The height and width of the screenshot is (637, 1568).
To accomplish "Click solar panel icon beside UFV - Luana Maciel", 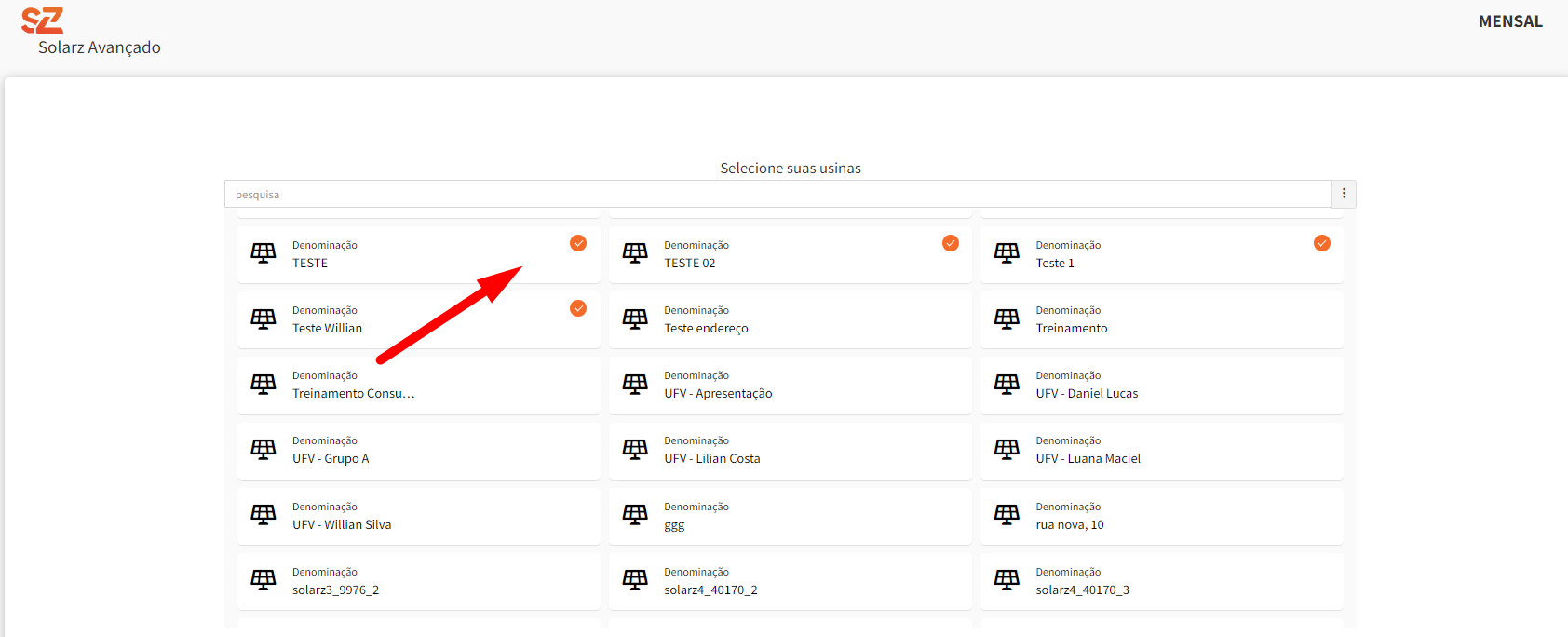I will tap(1007, 449).
